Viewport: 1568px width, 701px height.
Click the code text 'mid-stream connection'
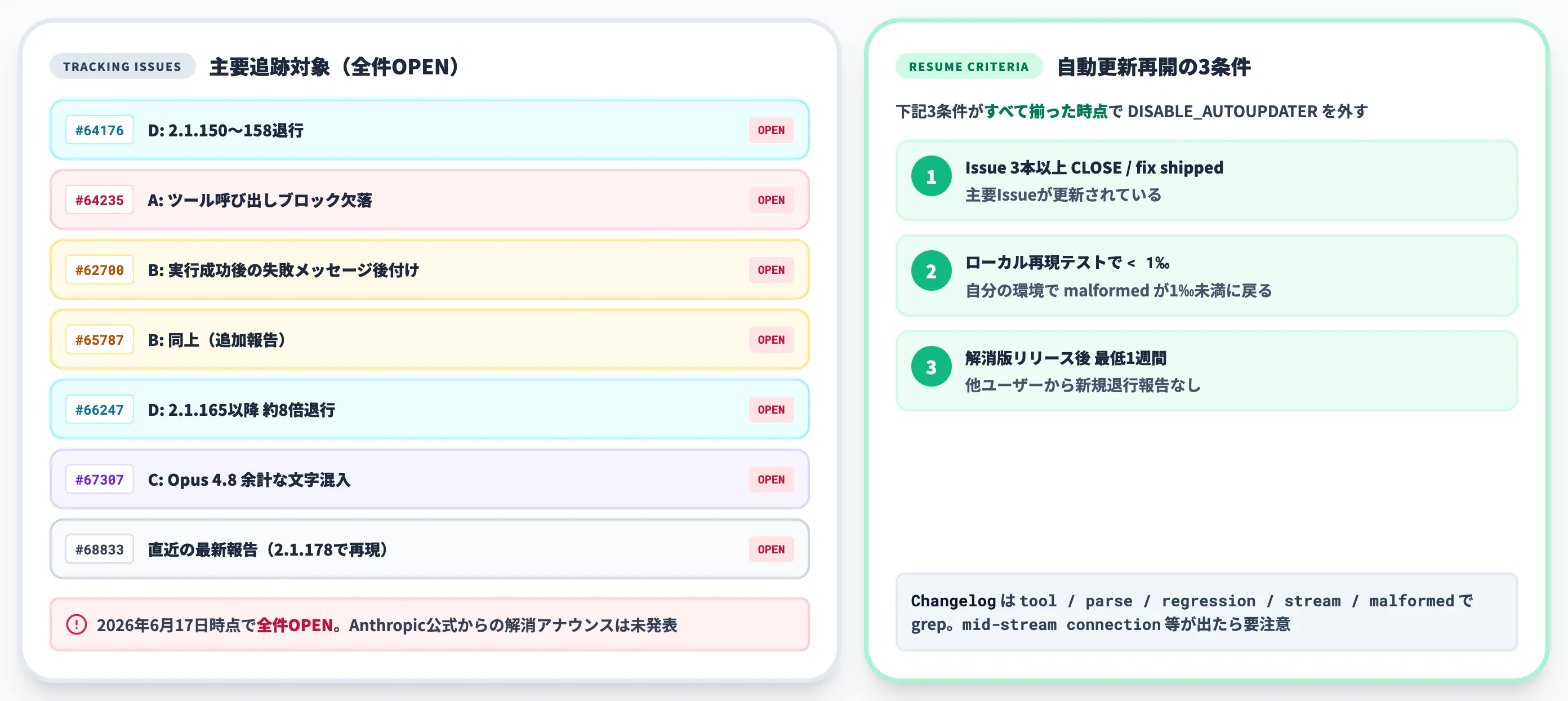tap(1061, 625)
